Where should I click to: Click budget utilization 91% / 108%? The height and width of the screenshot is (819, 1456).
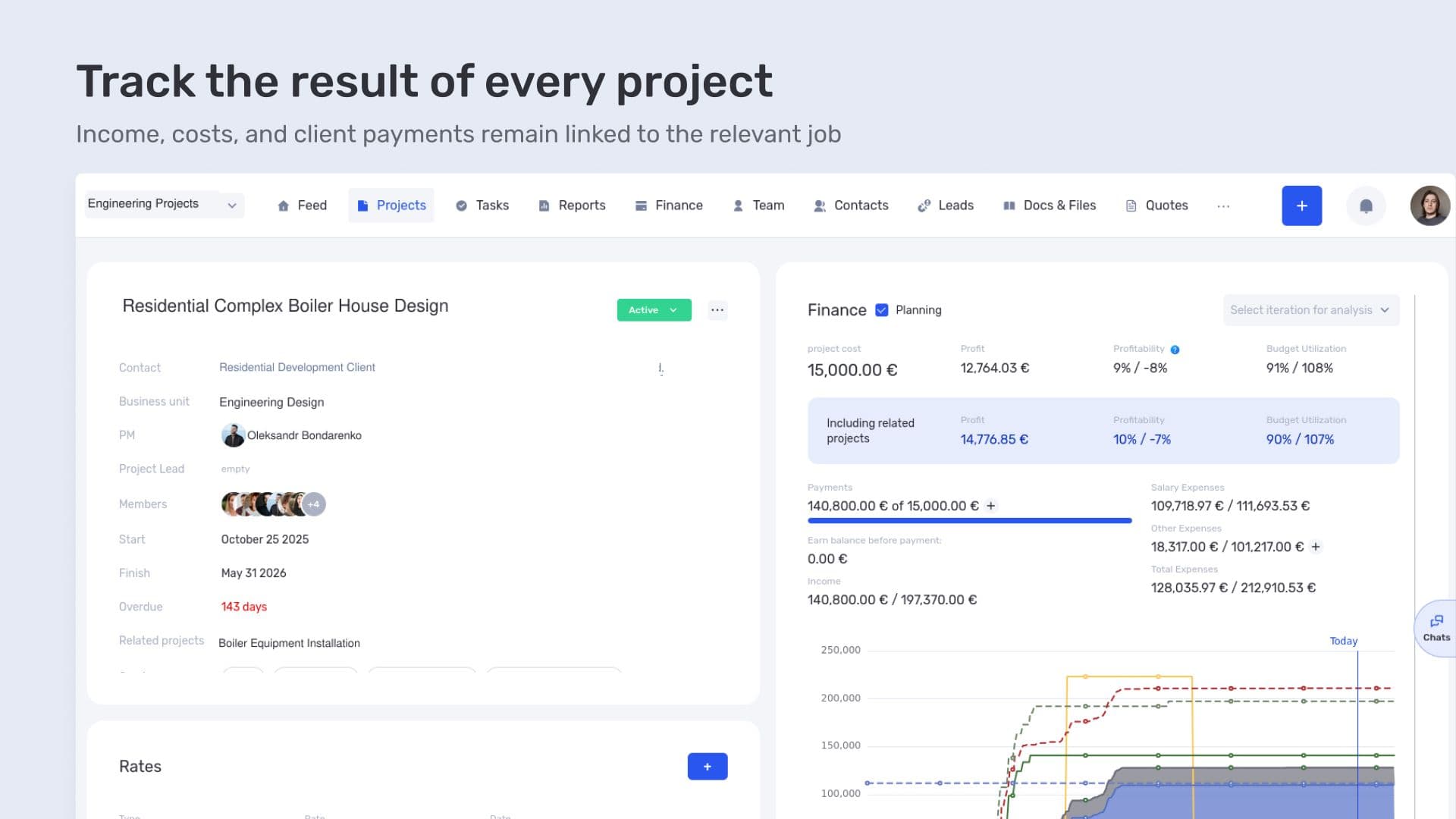point(1299,368)
